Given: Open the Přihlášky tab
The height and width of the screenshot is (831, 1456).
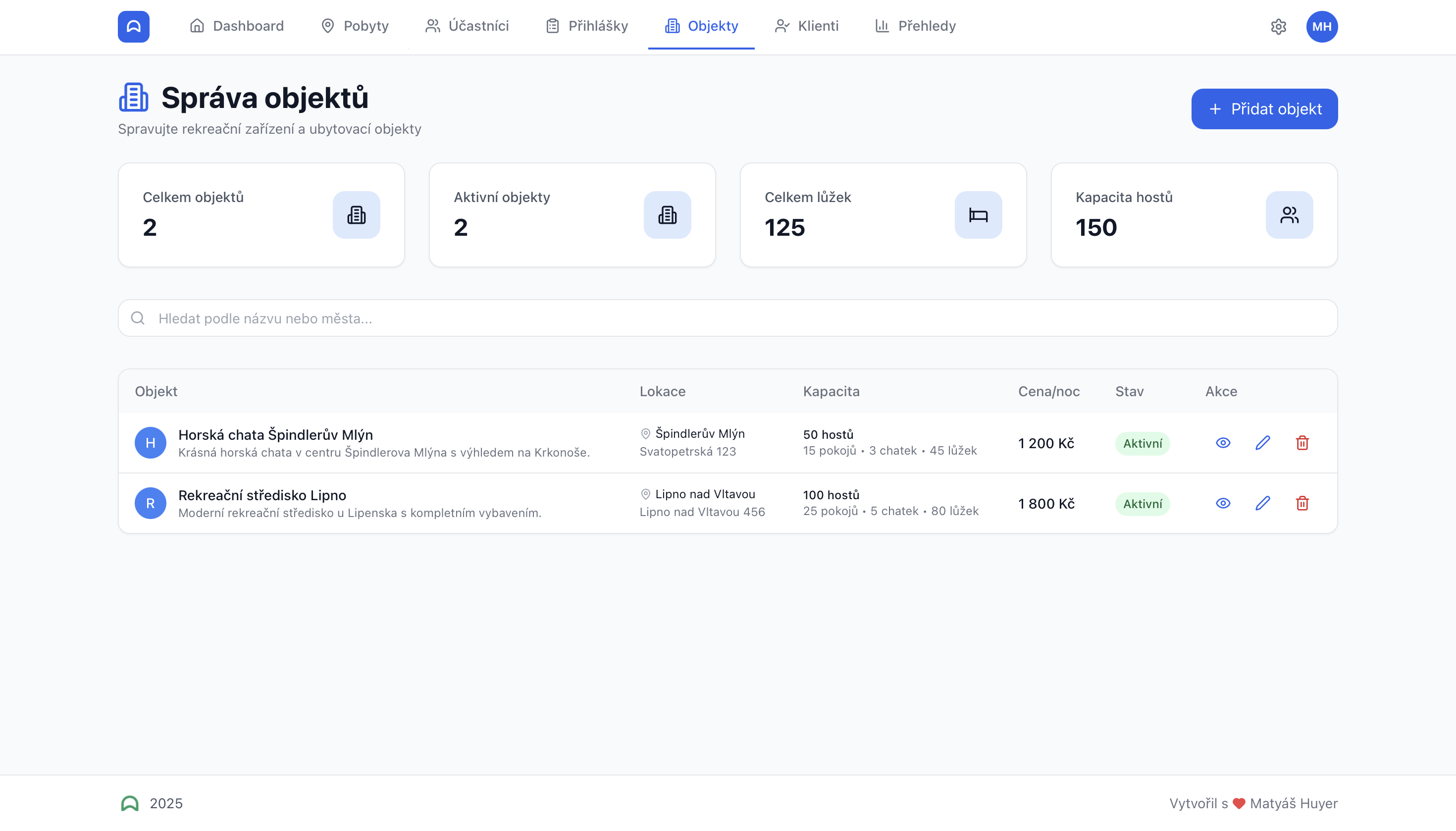Looking at the screenshot, I should pyautogui.click(x=587, y=26).
